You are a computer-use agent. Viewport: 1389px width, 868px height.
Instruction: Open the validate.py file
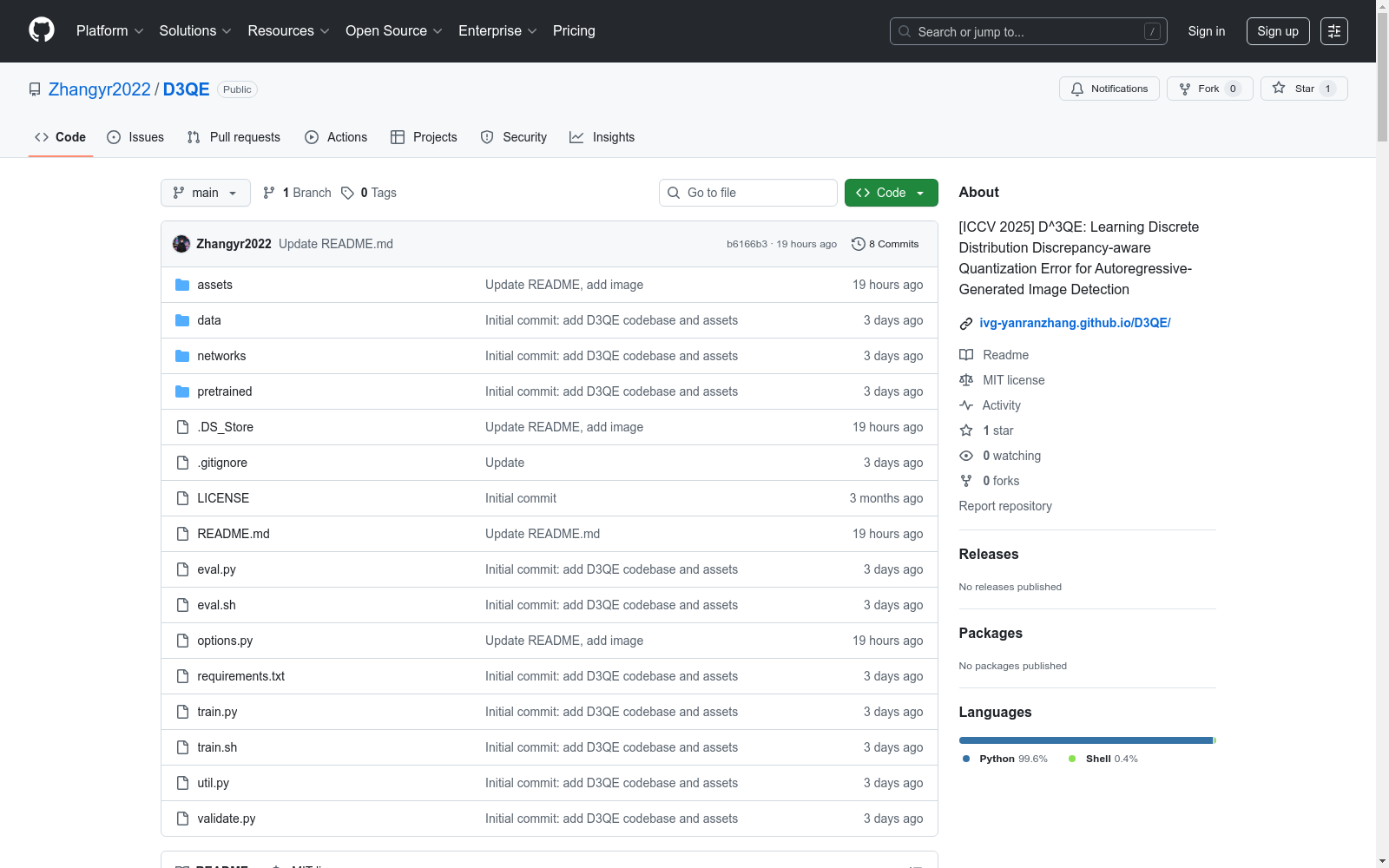227,819
